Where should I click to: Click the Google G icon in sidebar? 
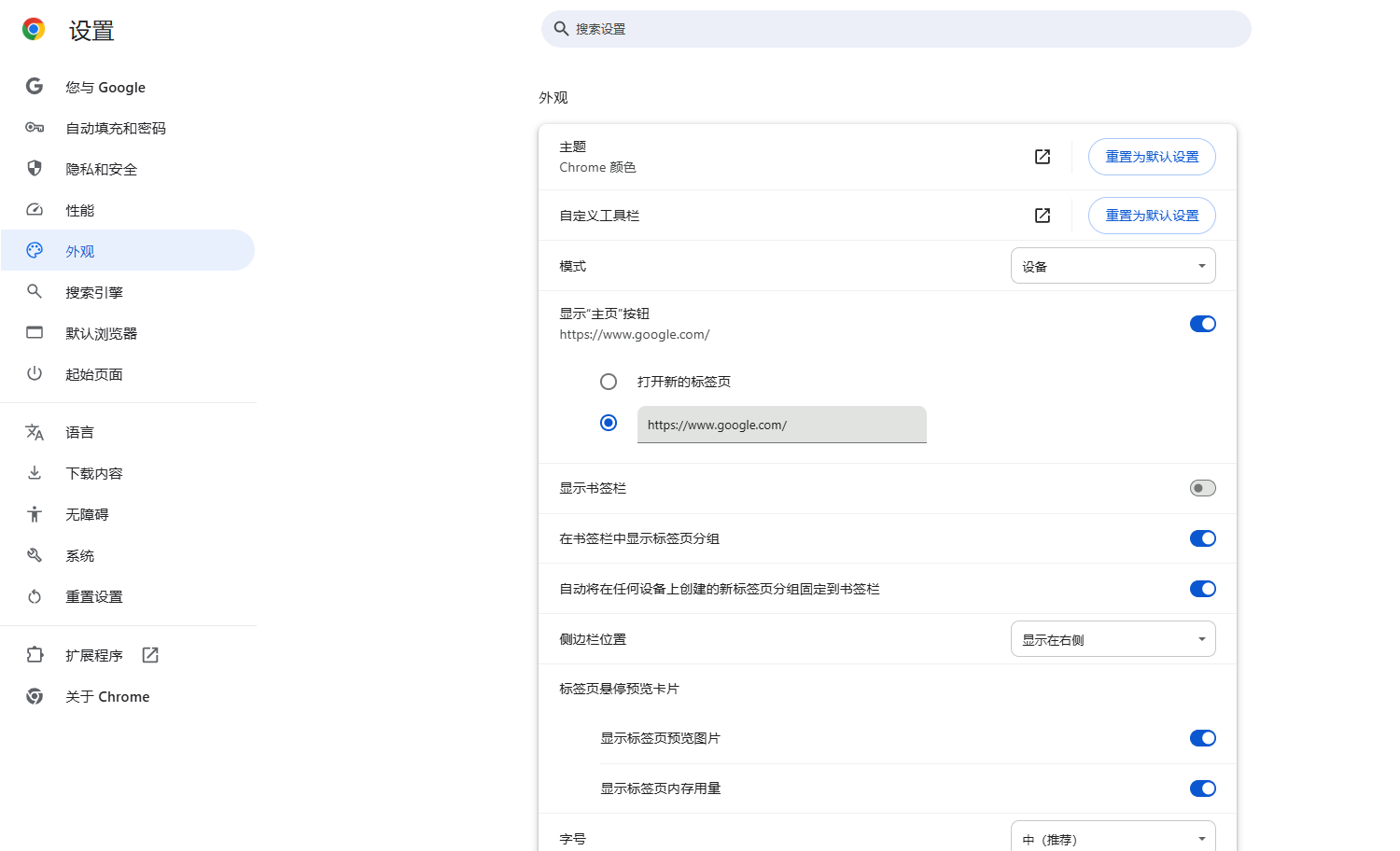pos(35,87)
